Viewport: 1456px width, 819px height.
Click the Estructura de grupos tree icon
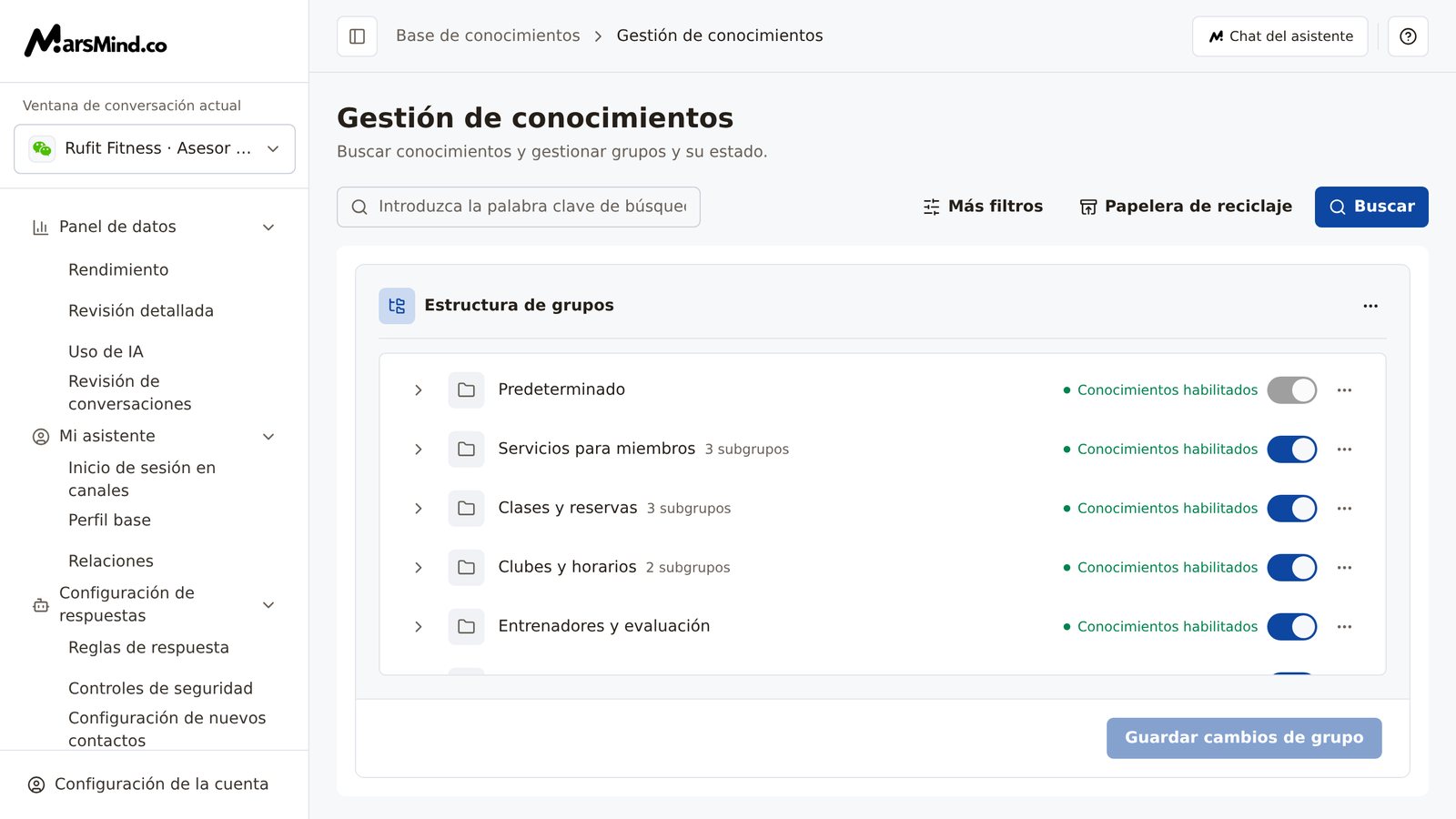coord(397,306)
